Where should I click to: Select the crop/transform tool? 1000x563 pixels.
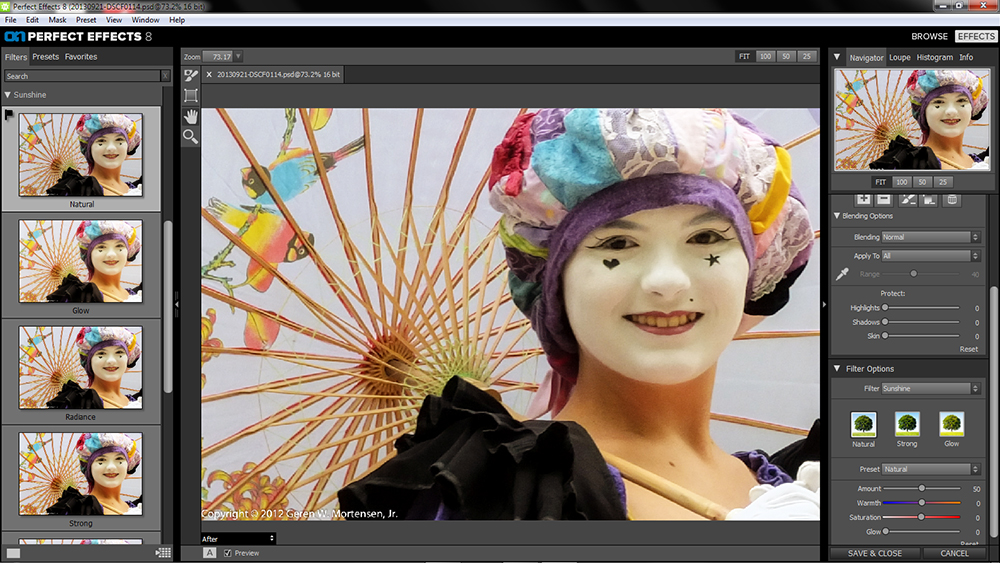(190, 96)
